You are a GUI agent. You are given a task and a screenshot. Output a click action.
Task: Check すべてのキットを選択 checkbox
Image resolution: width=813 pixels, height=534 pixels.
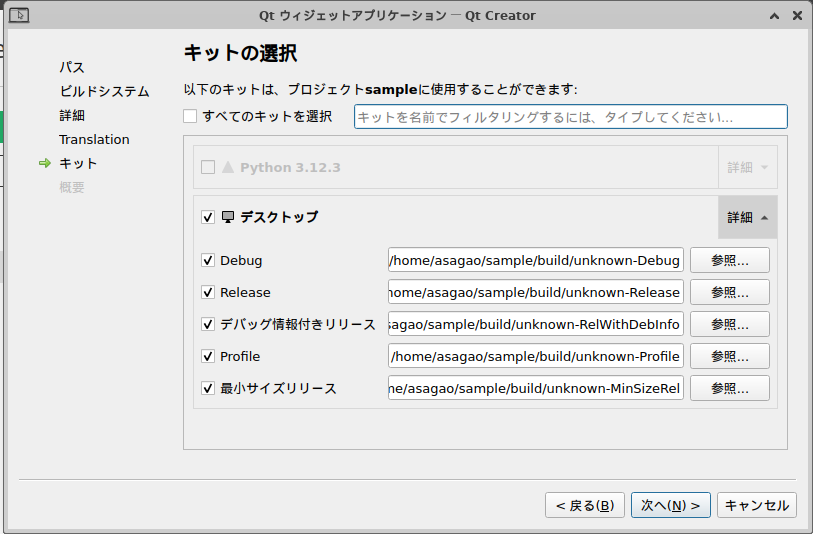pos(190,116)
